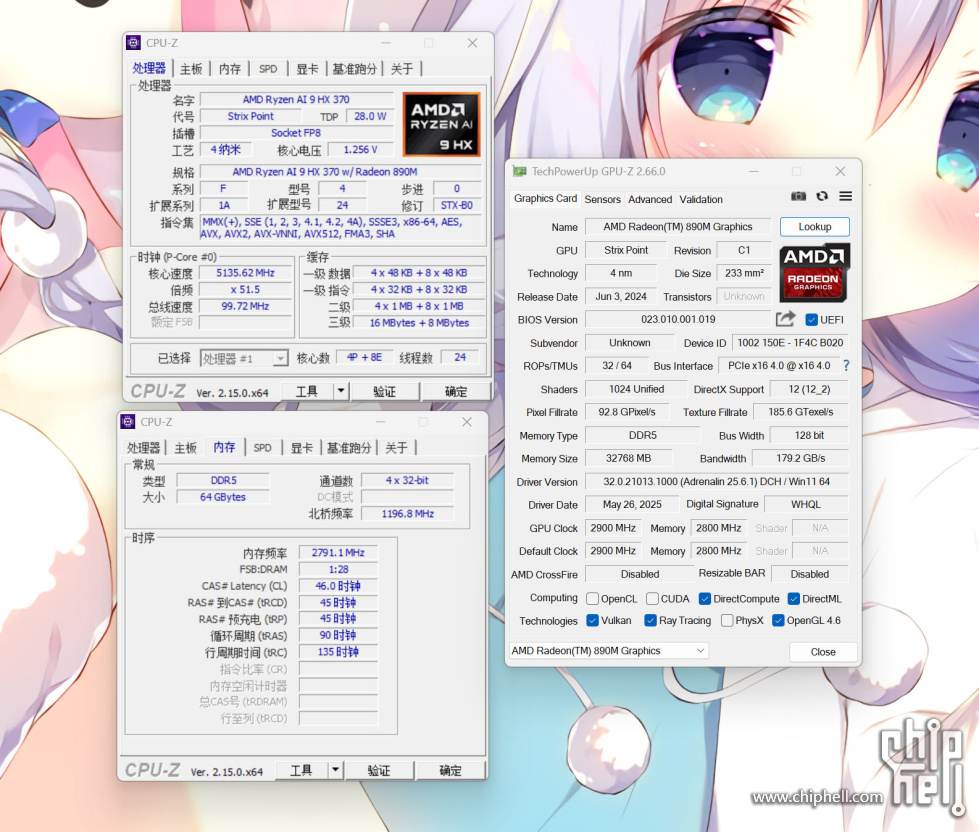Image resolution: width=979 pixels, height=832 pixels.
Task: Open the 基准跑分 tab in top CPU-Z window
Action: tap(354, 69)
